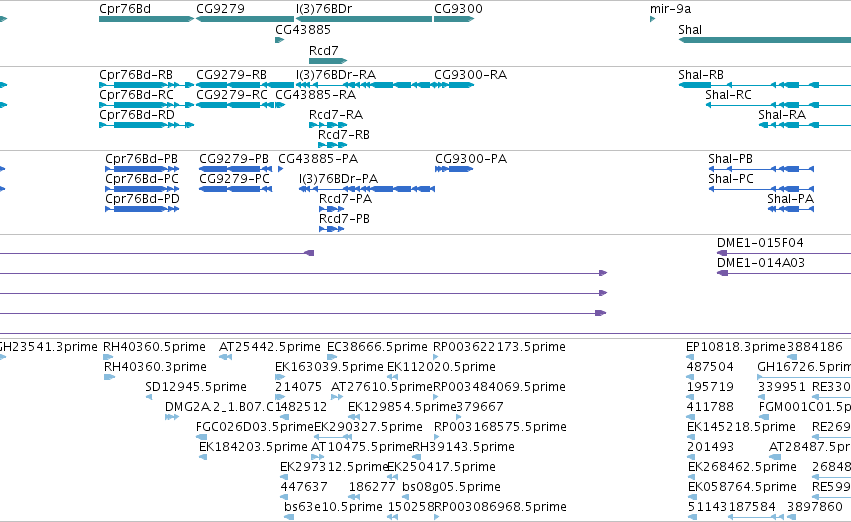This screenshot has height=522, width=851.
Task: Click the Shal-PA protein label
Action: point(791,199)
